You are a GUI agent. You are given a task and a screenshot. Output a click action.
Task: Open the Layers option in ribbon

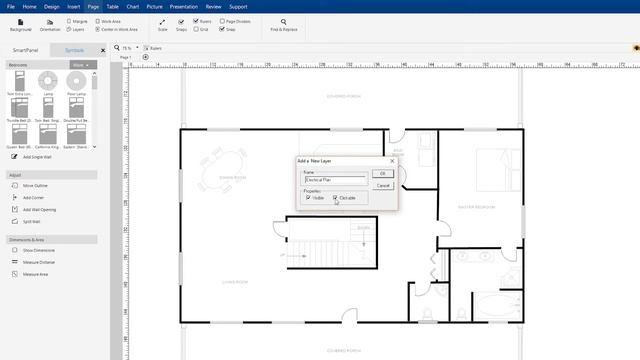(x=76, y=29)
